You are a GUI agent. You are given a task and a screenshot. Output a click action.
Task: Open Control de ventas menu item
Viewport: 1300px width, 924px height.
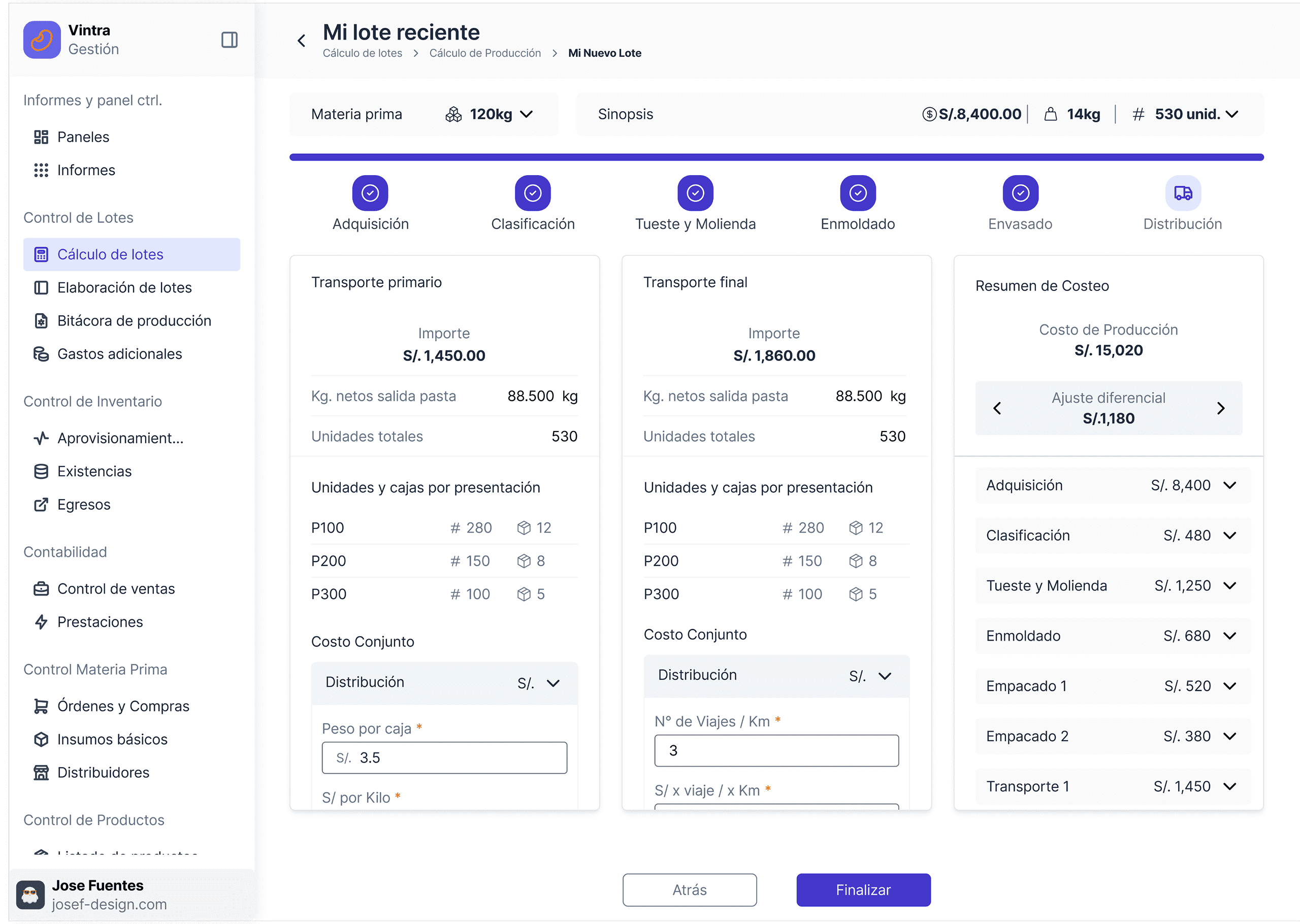tap(132, 588)
